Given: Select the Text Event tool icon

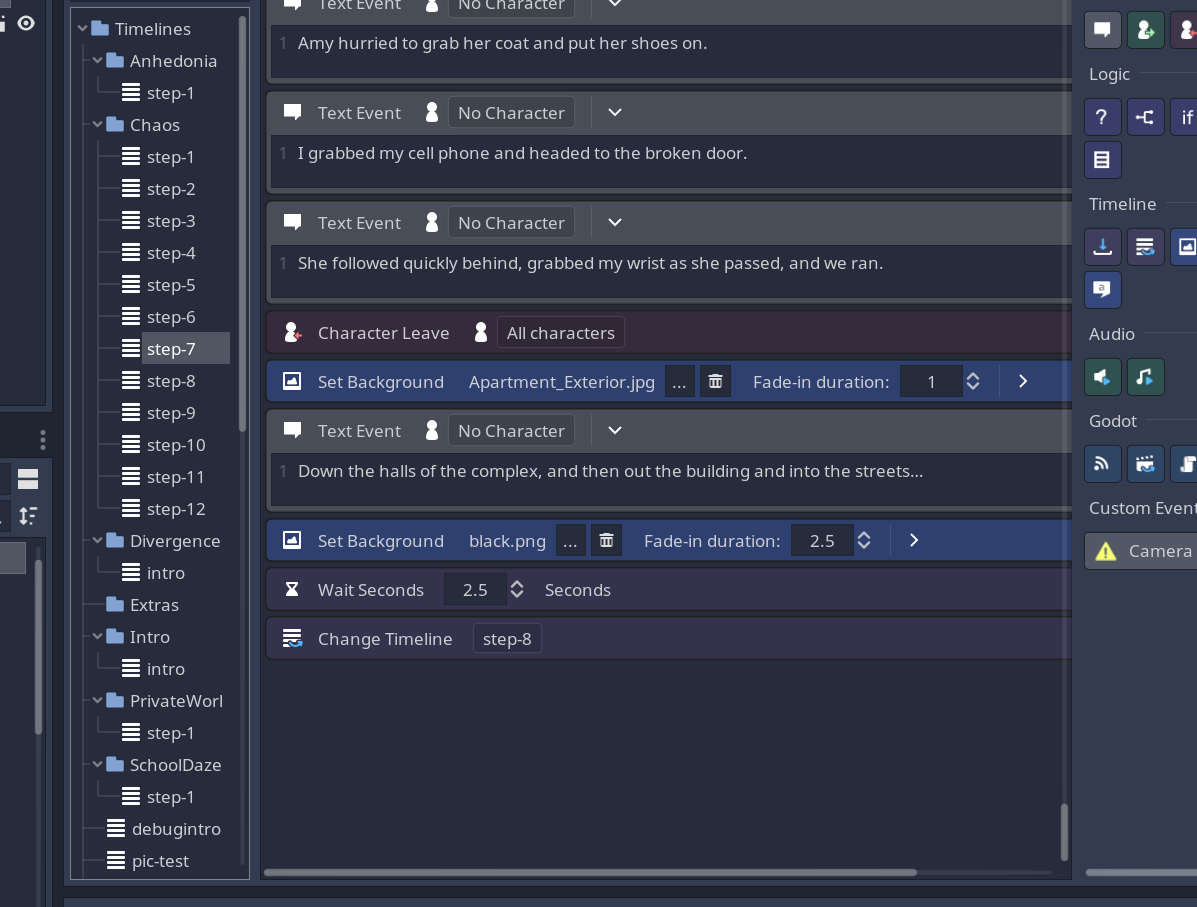Looking at the screenshot, I should 1102,30.
